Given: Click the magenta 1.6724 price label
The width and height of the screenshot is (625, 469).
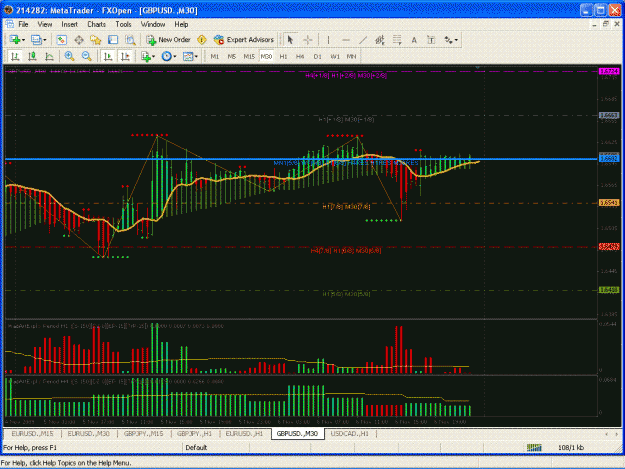Looking at the screenshot, I should coord(609,71).
